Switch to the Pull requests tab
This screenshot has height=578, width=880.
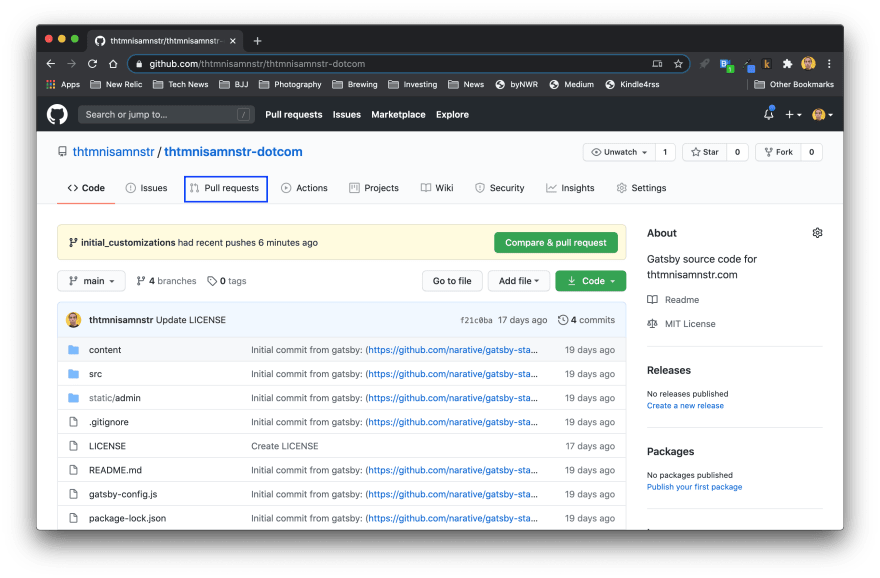(225, 188)
